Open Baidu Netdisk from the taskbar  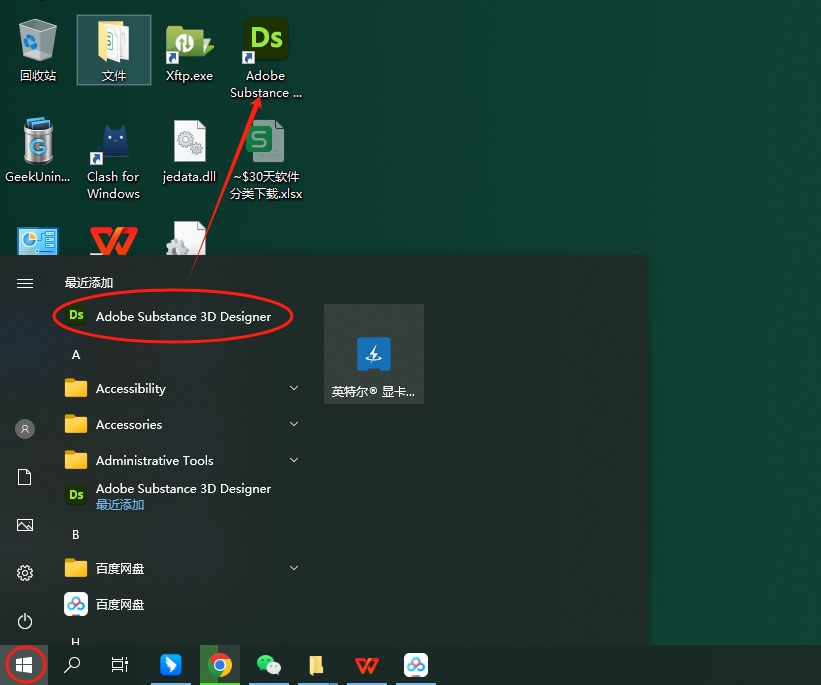click(416, 665)
